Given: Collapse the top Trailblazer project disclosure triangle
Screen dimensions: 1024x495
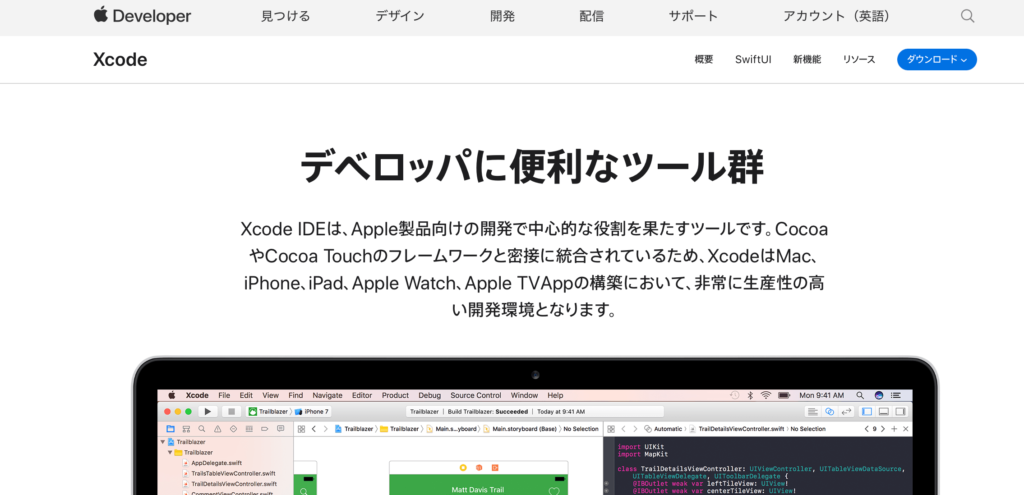Looking at the screenshot, I should click(x=163, y=442).
